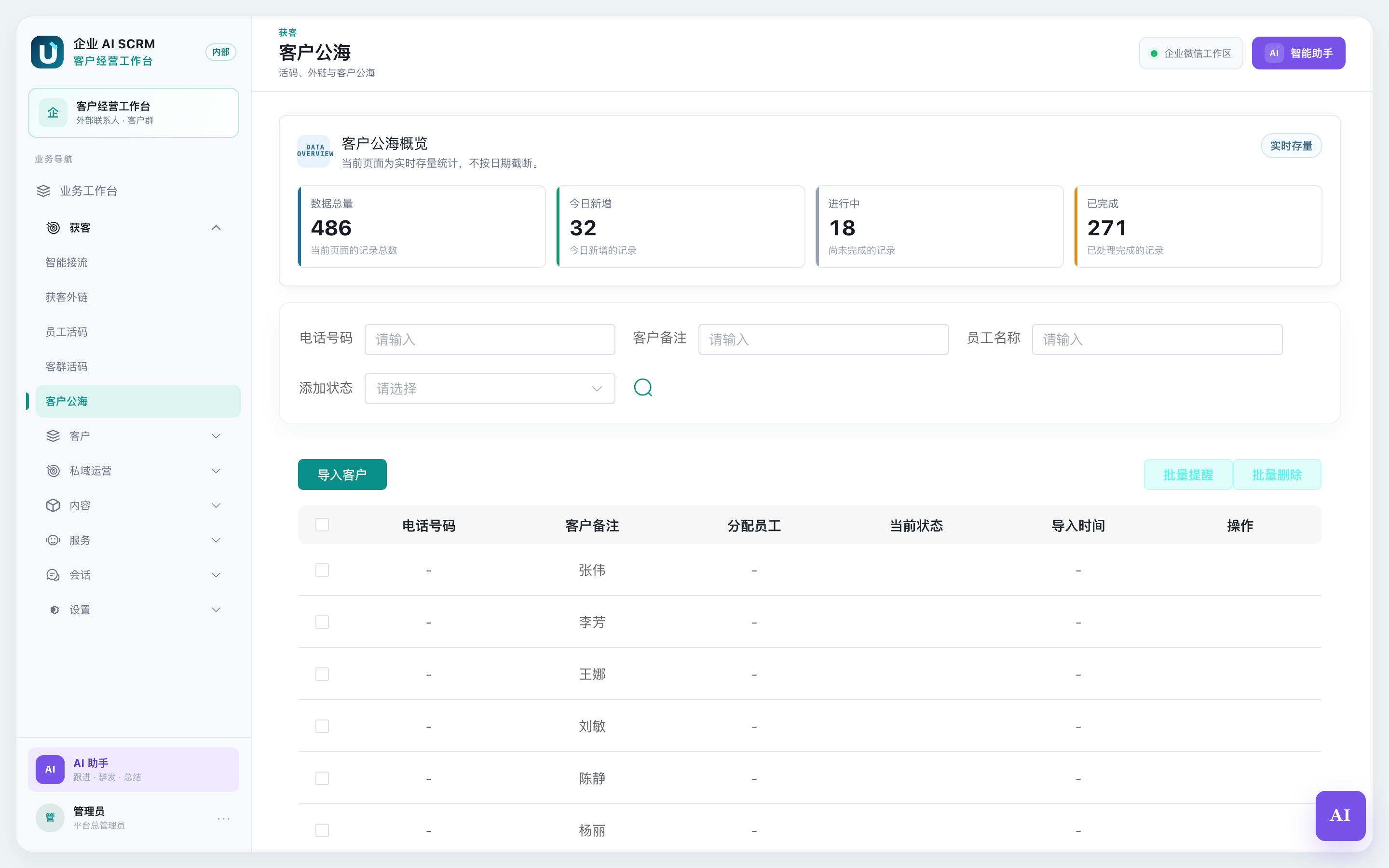Click the 设置 gear icon
The height and width of the screenshot is (868, 1389).
54,610
